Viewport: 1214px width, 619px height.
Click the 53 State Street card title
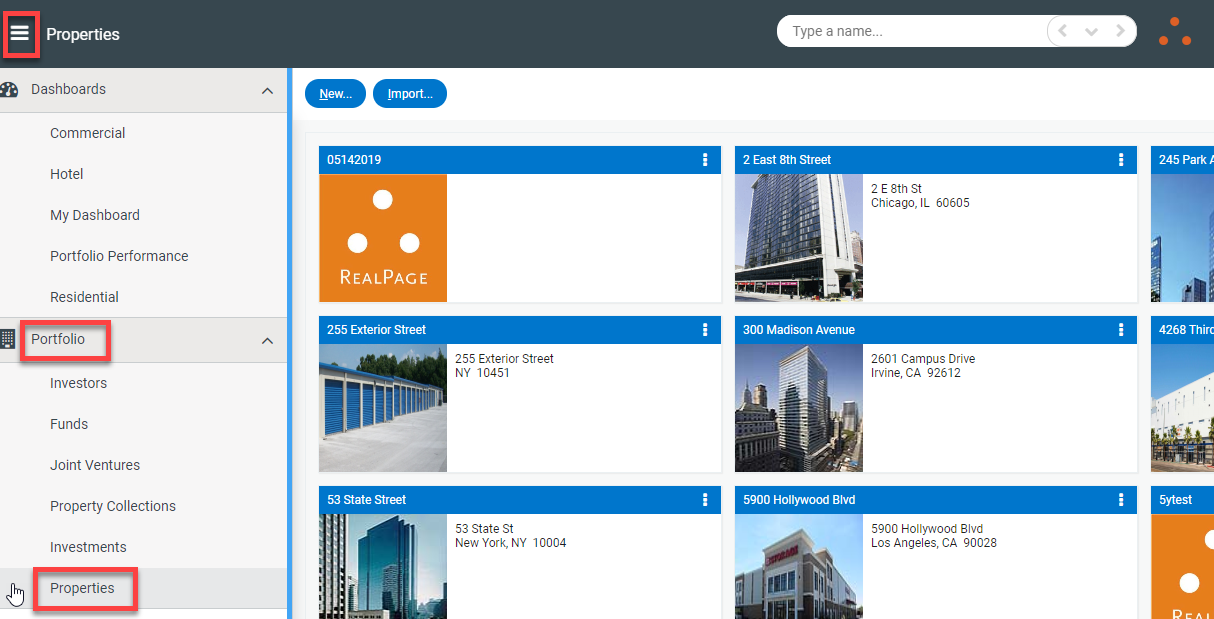point(367,500)
